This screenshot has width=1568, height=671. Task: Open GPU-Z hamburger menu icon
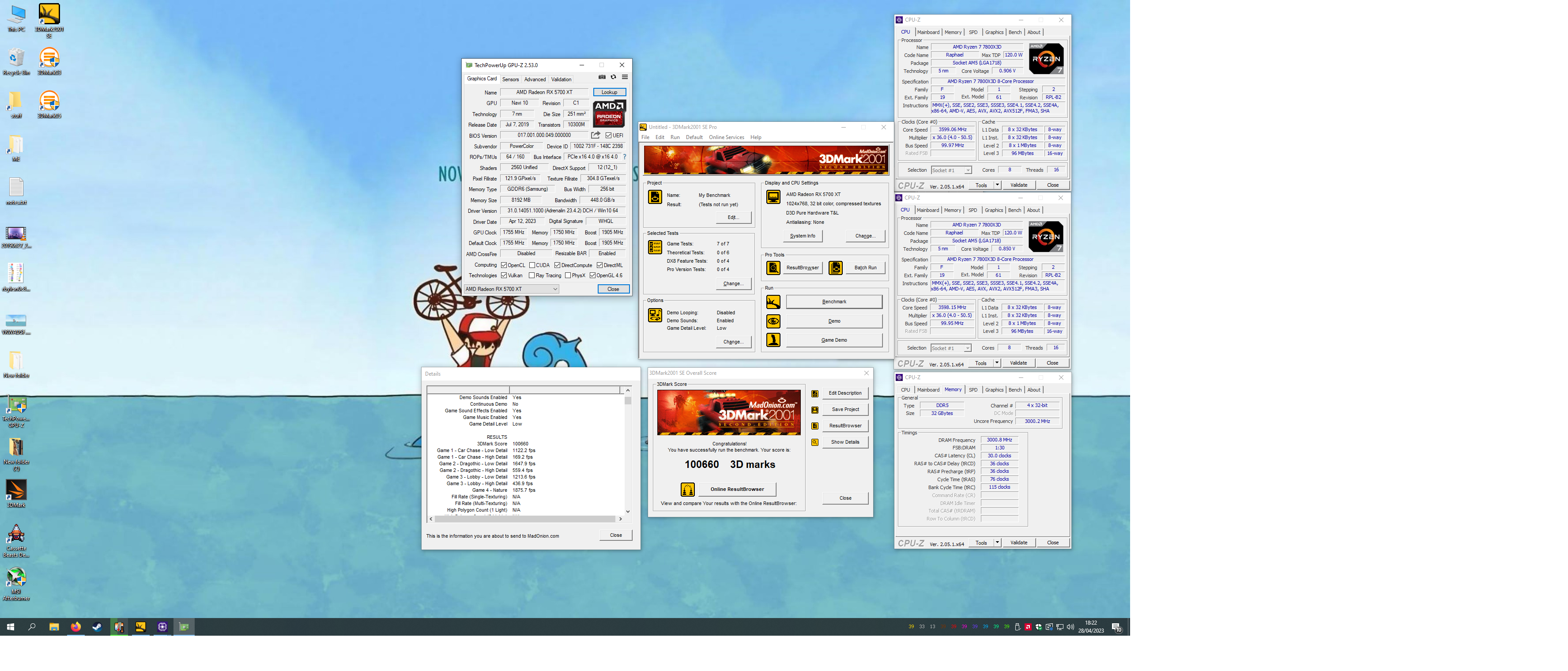tap(625, 77)
